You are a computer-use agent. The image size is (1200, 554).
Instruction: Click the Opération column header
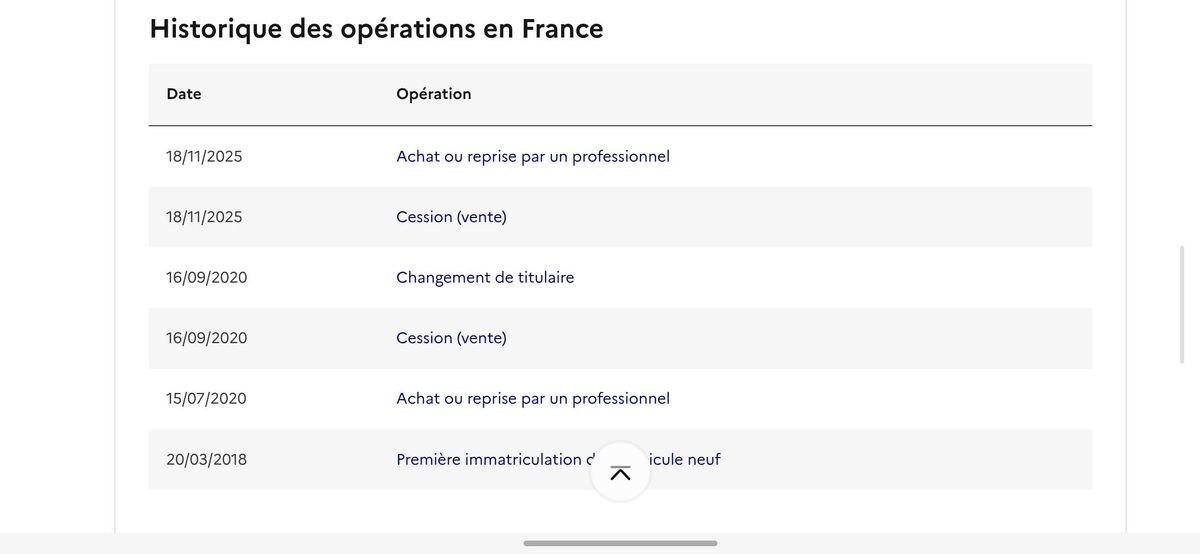pyautogui.click(x=433, y=94)
